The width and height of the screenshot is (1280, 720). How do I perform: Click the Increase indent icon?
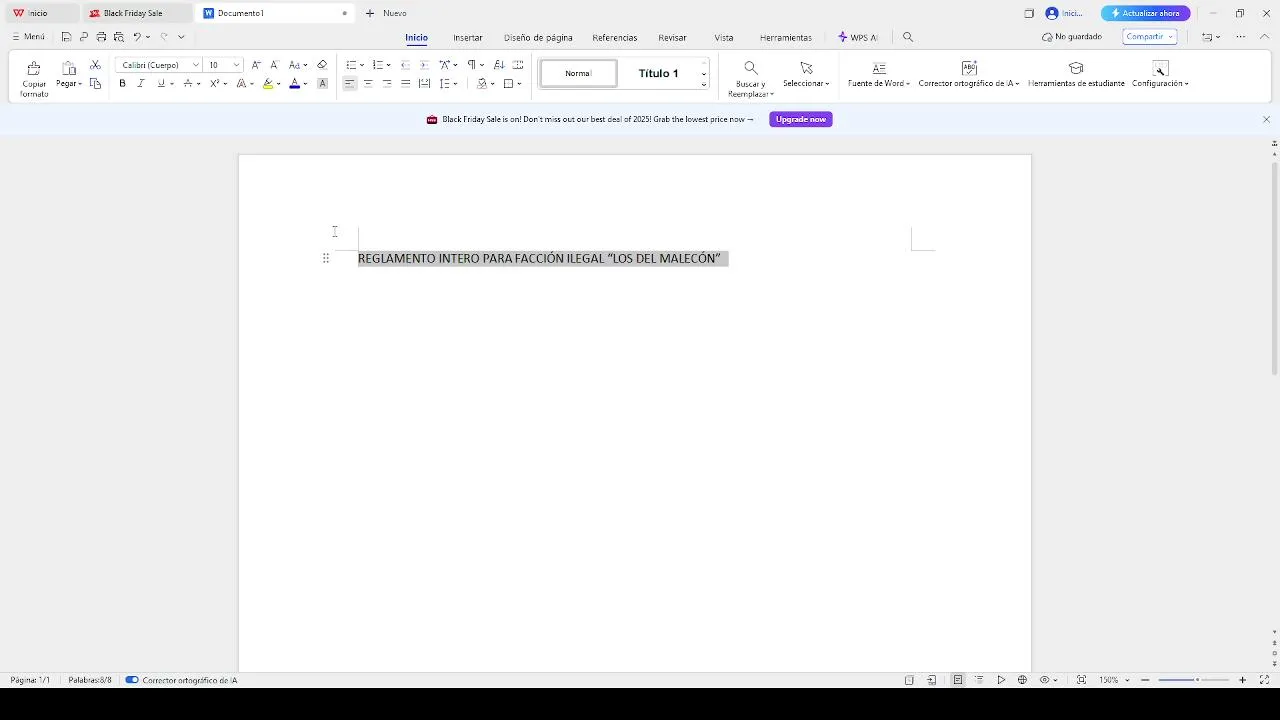click(424, 65)
